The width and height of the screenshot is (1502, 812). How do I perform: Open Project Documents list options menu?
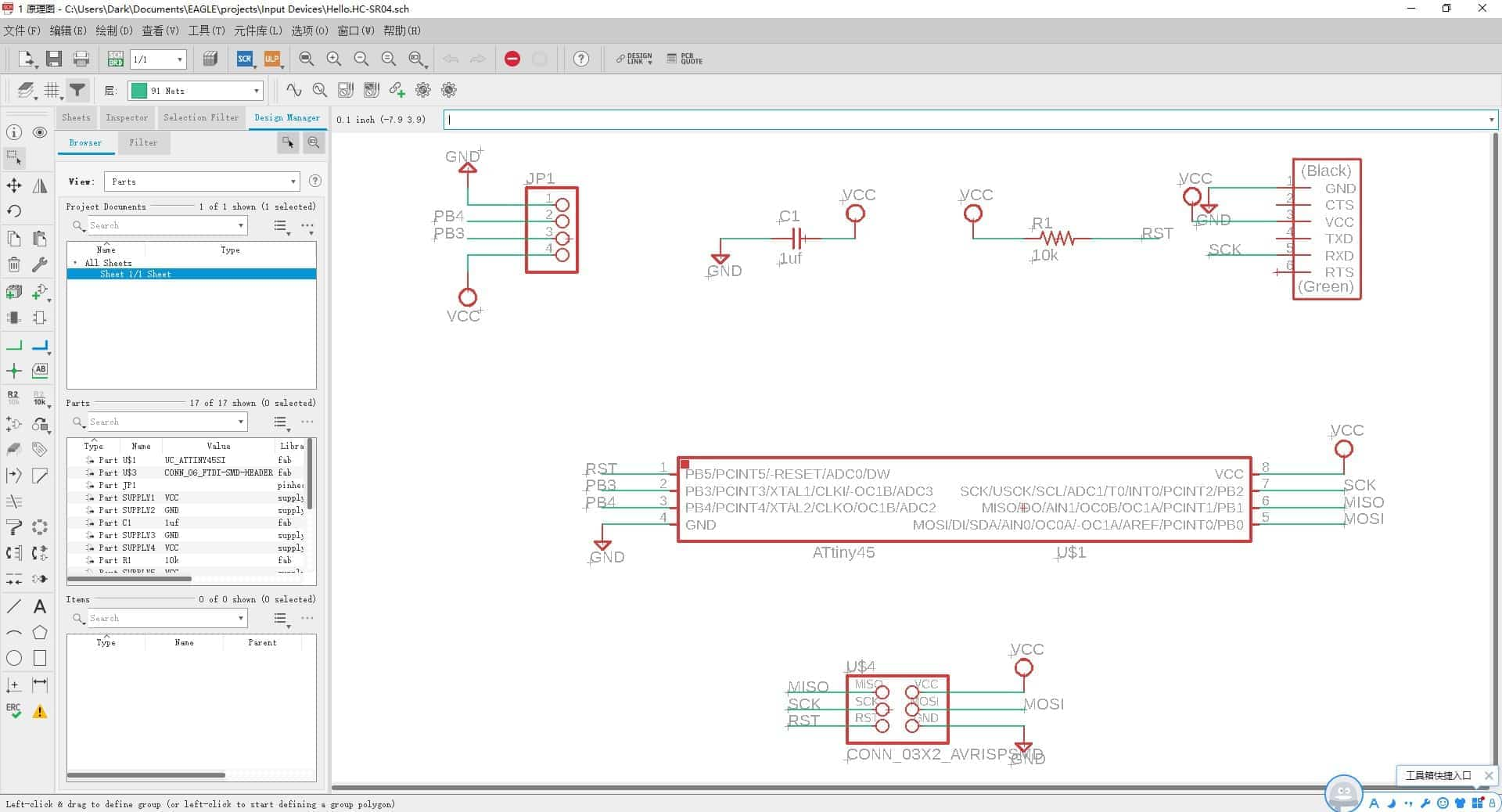(x=281, y=226)
